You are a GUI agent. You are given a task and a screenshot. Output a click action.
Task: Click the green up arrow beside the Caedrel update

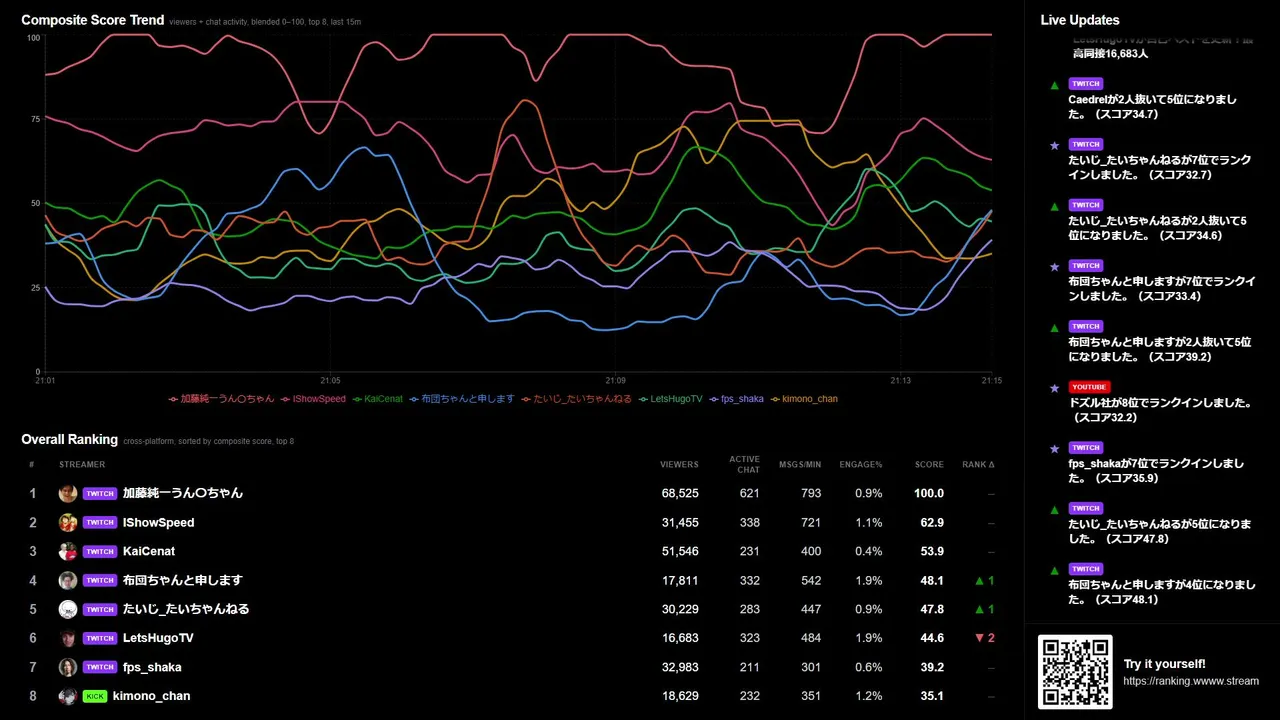click(x=1054, y=85)
